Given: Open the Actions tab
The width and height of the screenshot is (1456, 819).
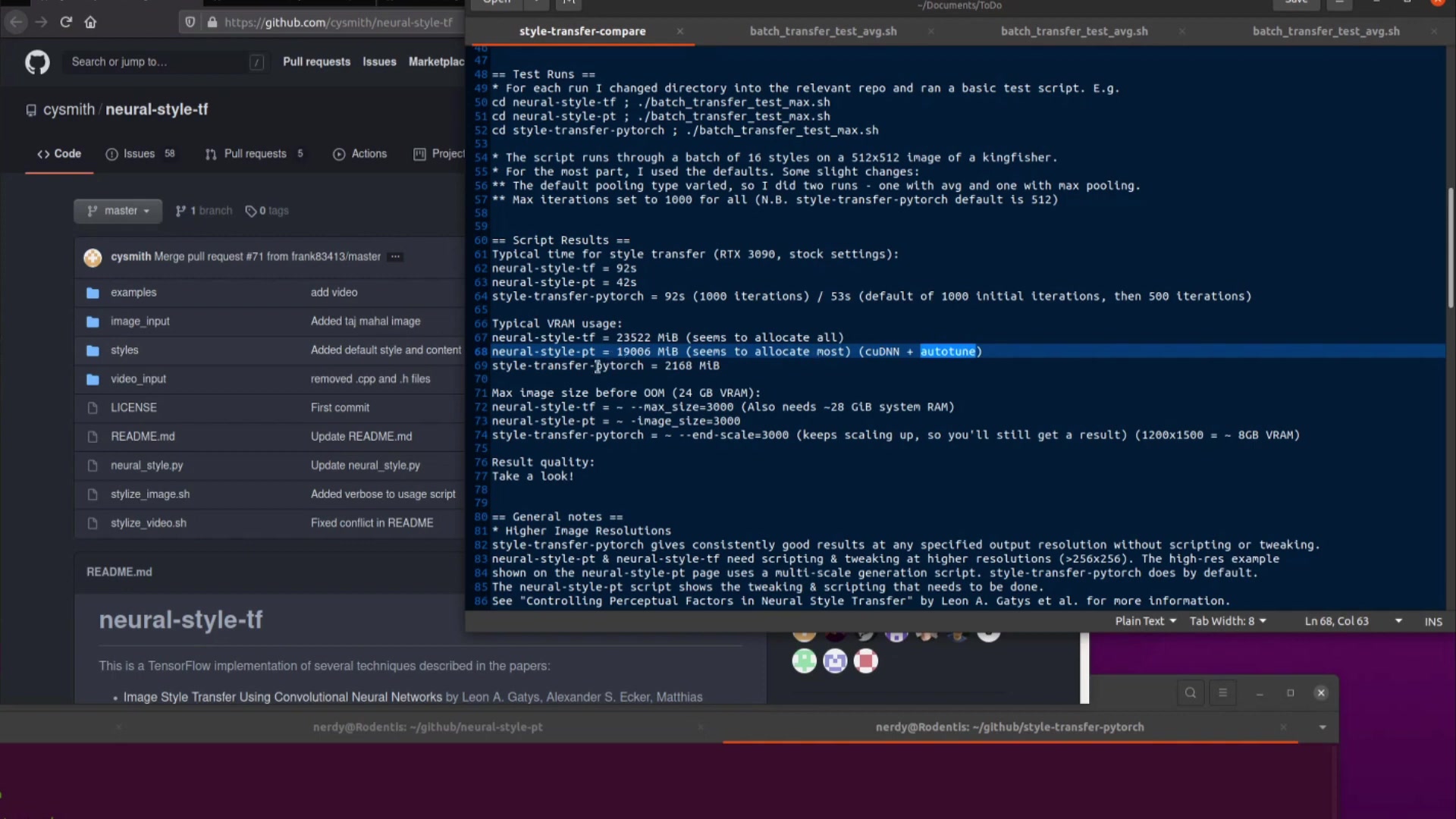Looking at the screenshot, I should pyautogui.click(x=360, y=154).
